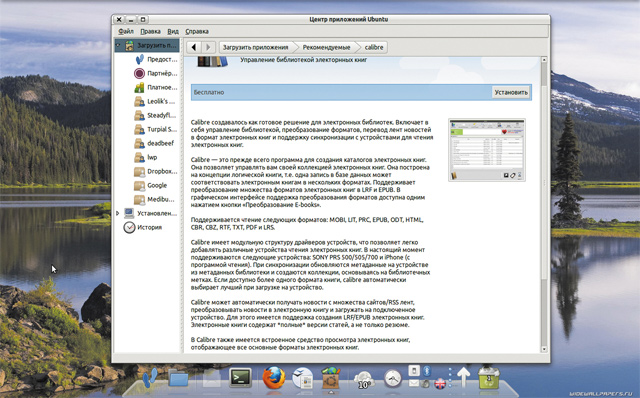The width and height of the screenshot is (640, 398).
Task: Go to Рекомендуемые breadcrumb
Action: click(x=326, y=47)
